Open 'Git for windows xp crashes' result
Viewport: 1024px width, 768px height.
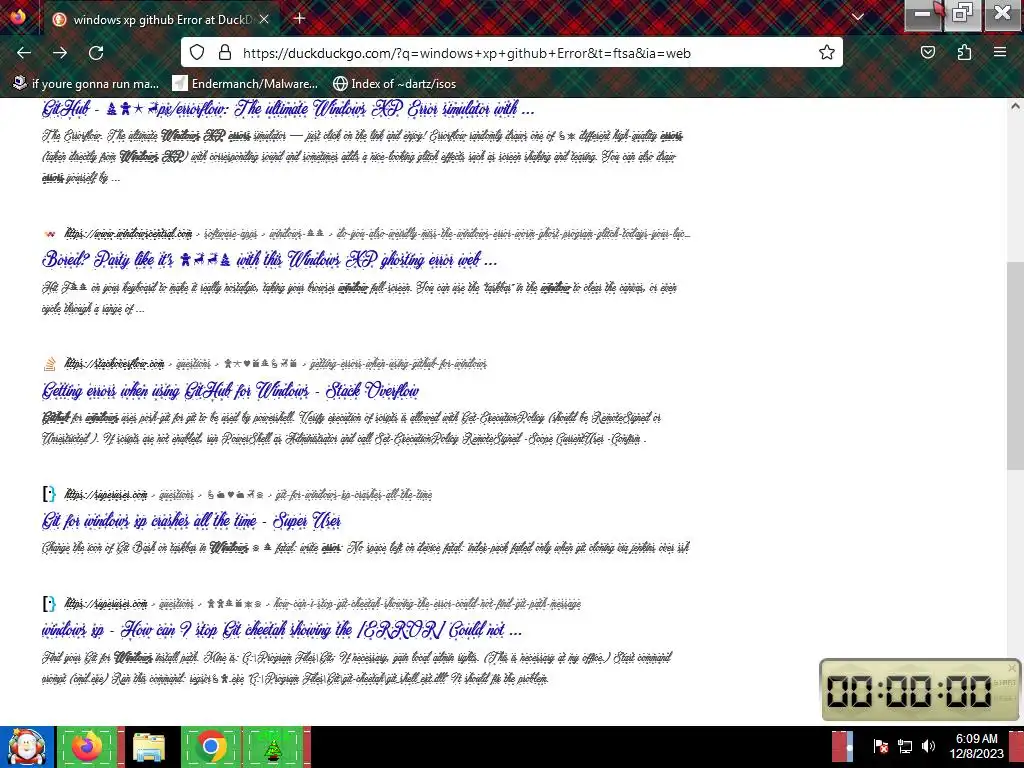coord(191,520)
